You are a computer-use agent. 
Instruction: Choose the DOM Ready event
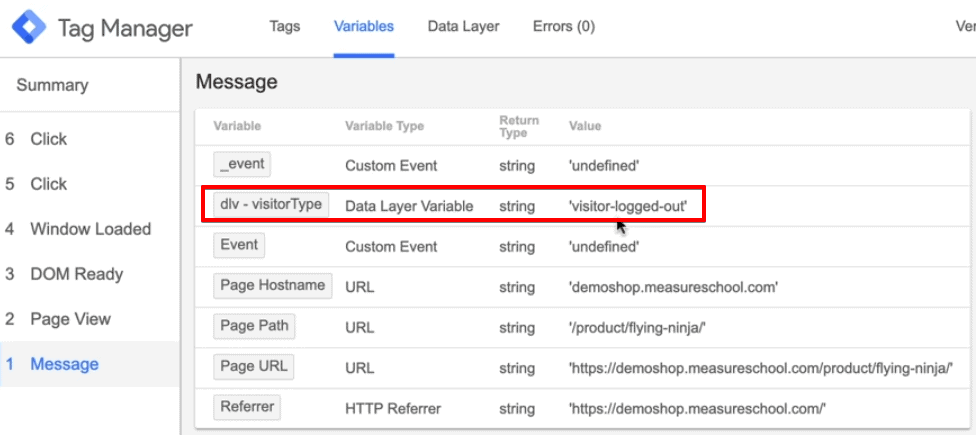pyautogui.click(x=90, y=274)
